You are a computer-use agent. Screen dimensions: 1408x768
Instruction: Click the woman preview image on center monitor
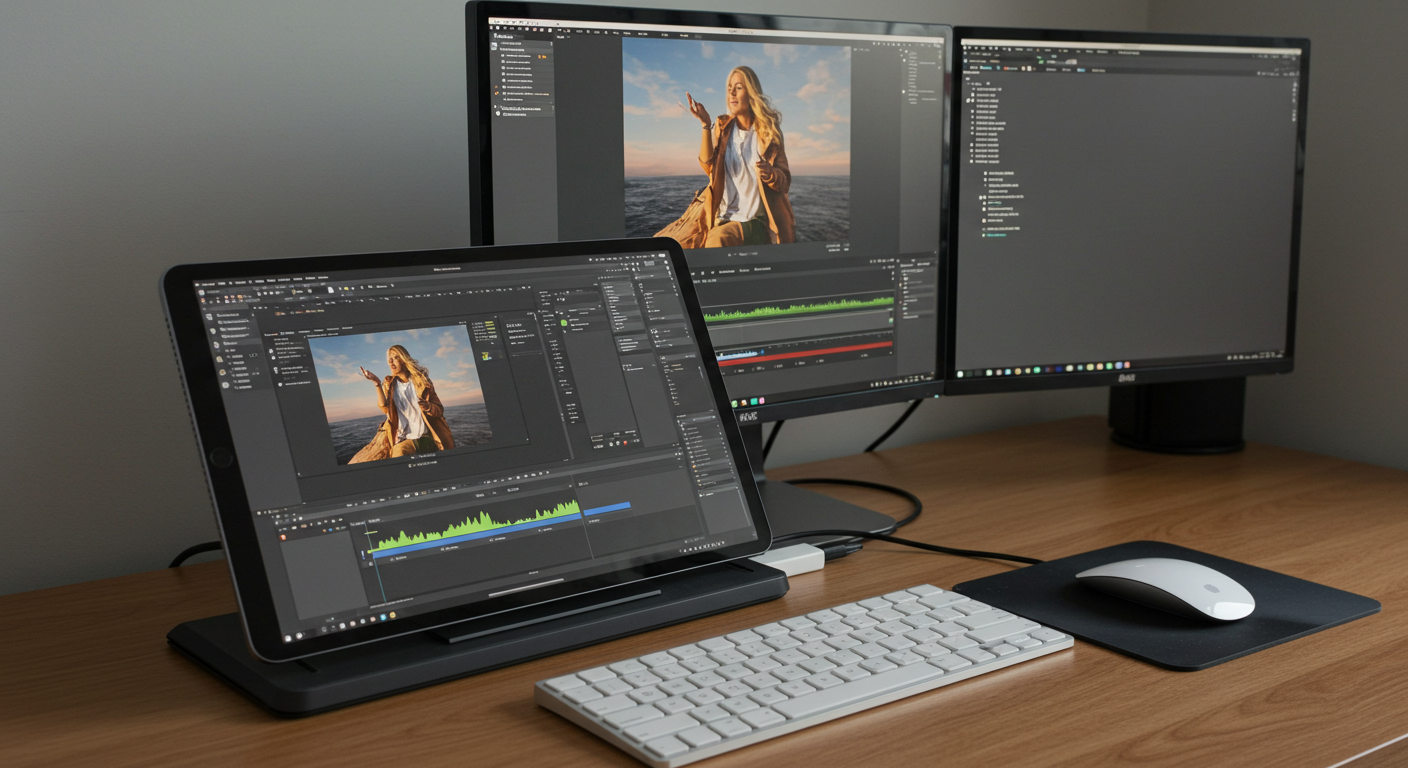(x=737, y=142)
